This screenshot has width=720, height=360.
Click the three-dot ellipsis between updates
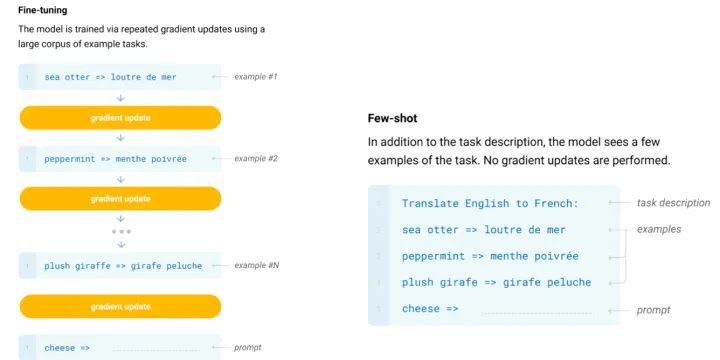[x=121, y=232]
